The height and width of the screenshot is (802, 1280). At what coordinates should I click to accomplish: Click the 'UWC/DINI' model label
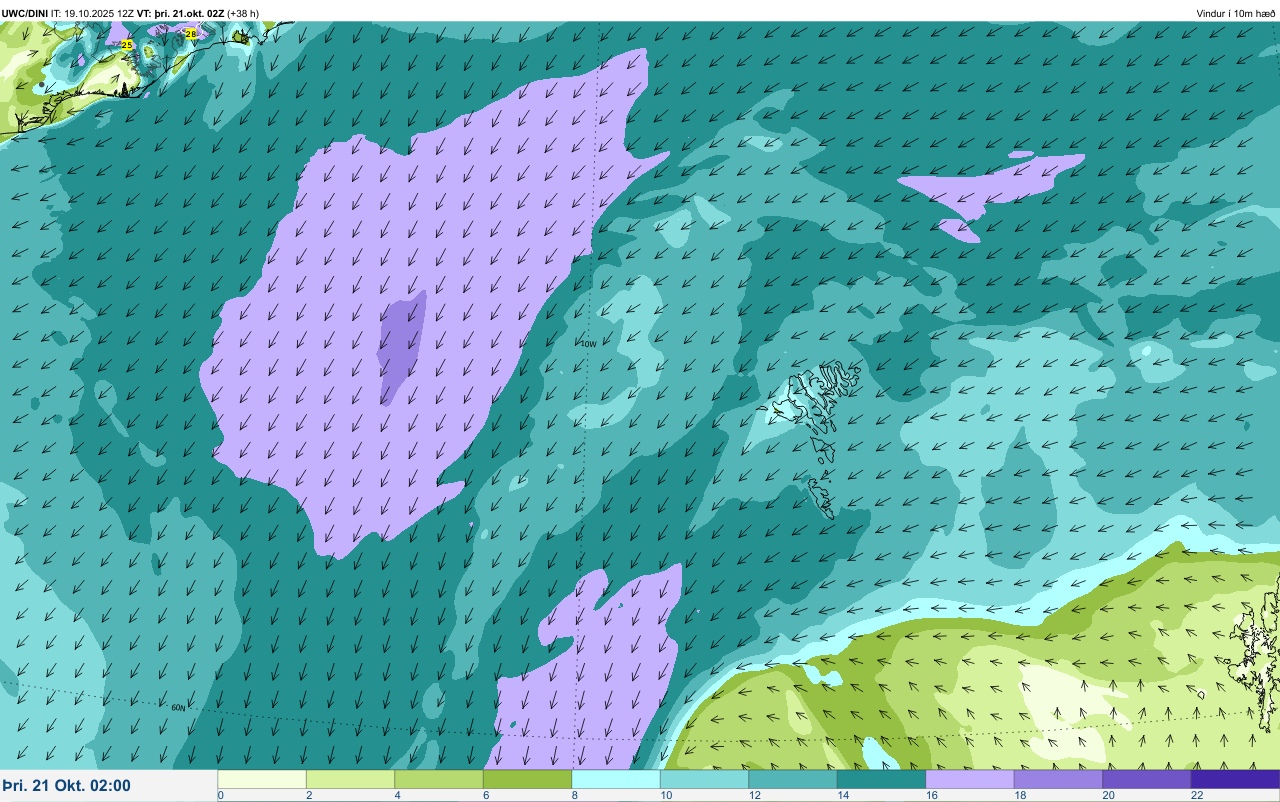25,13
